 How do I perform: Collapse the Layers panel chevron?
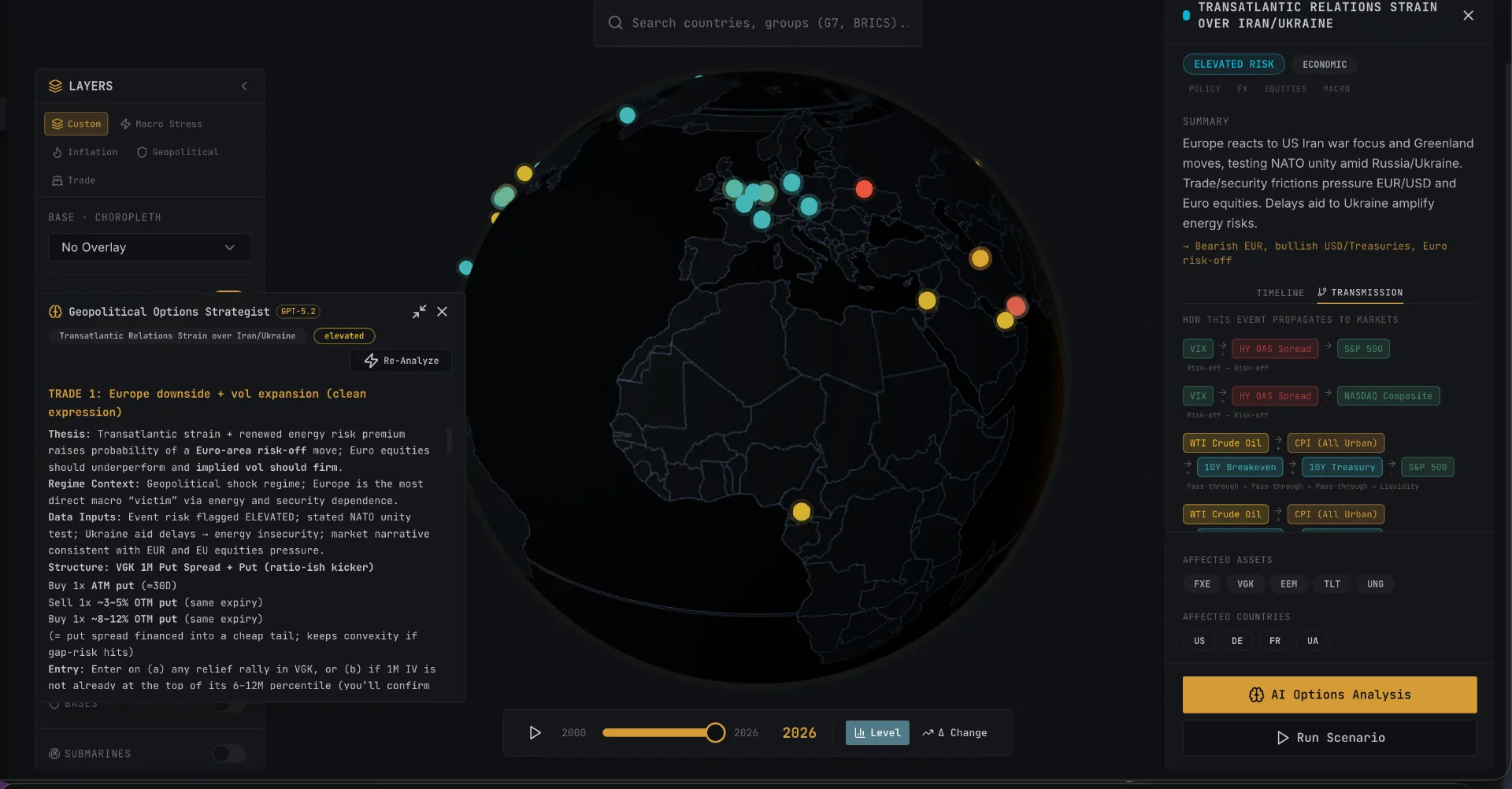click(x=244, y=86)
